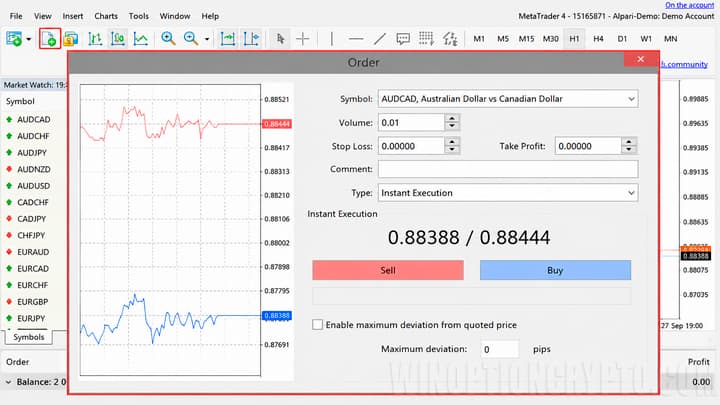Open the Type dropdown showing Instant Execution
720x405 pixels.
click(631, 193)
